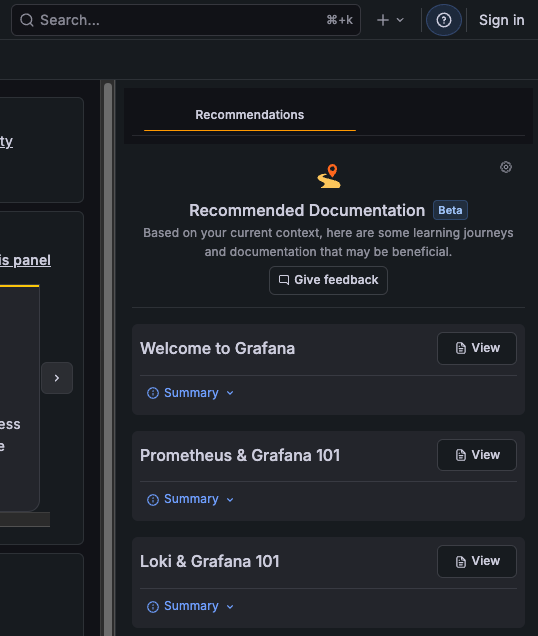
Task: View Loki & Grafana 101 doc
Action: tap(477, 561)
